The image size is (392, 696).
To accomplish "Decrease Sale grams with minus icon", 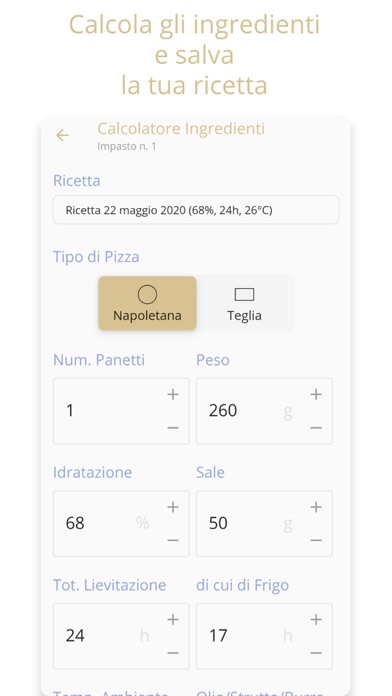I will pos(316,540).
